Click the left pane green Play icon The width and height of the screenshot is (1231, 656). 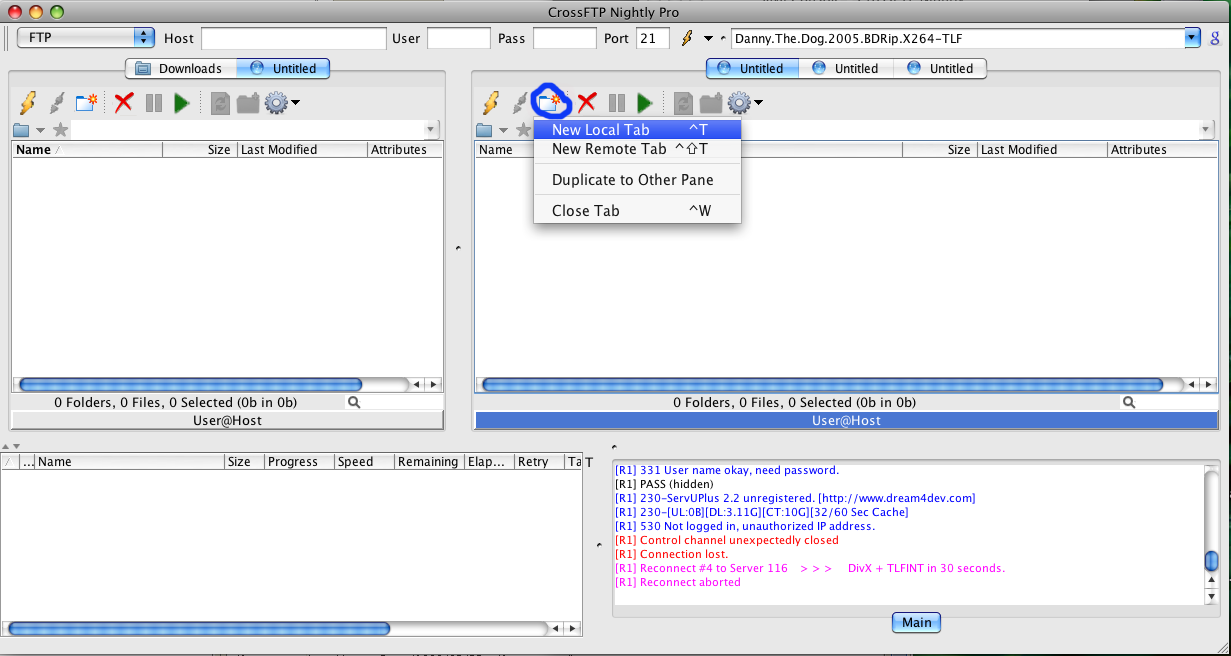click(x=181, y=102)
